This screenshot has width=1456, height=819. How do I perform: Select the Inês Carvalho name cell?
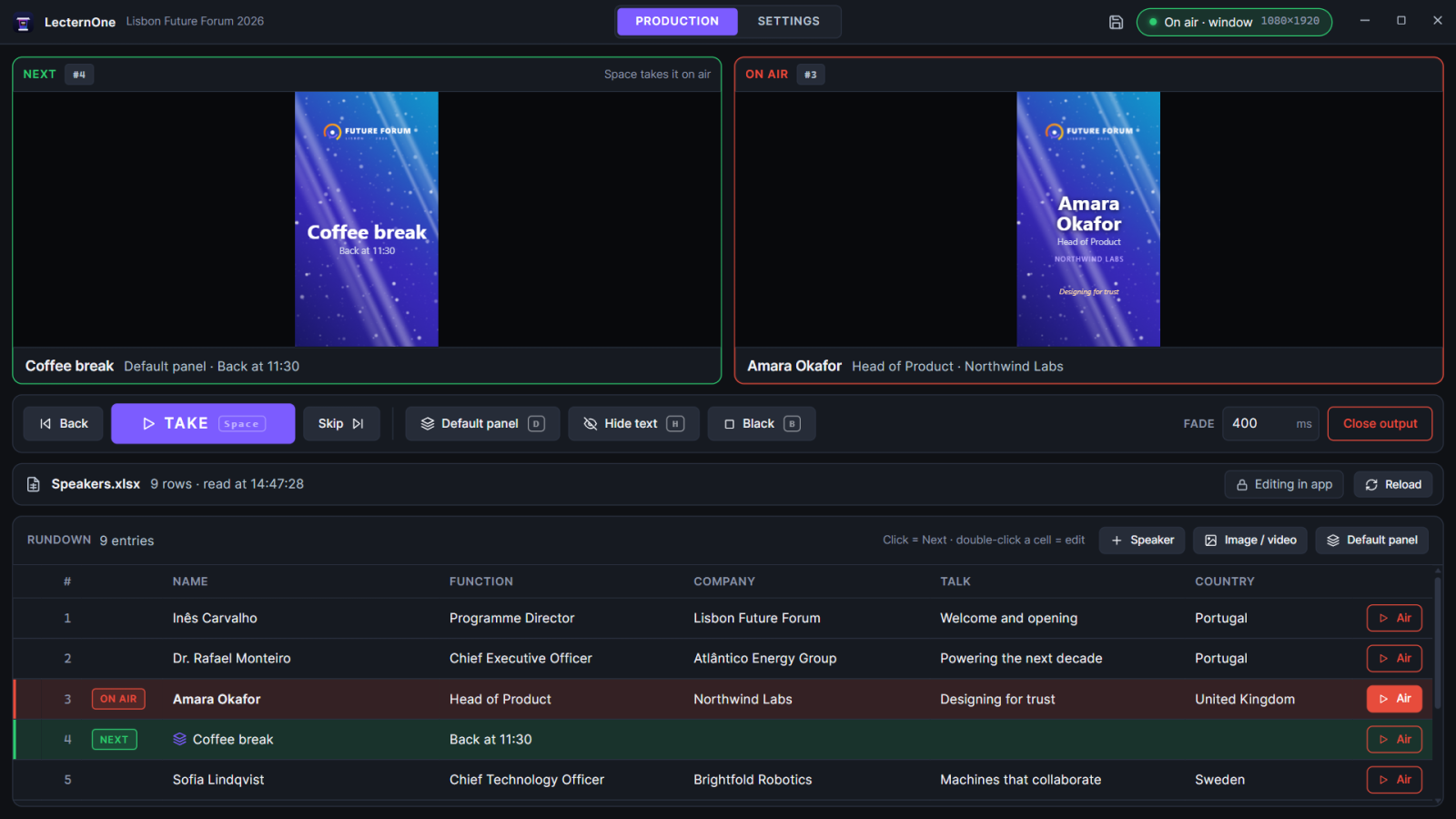pos(215,618)
